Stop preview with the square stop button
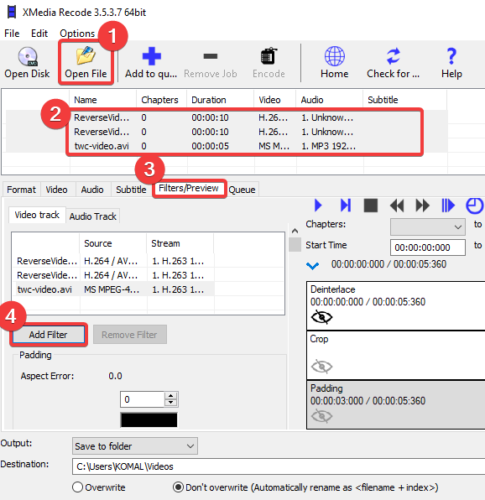Image resolution: width=485 pixels, height=500 pixels. (x=371, y=205)
